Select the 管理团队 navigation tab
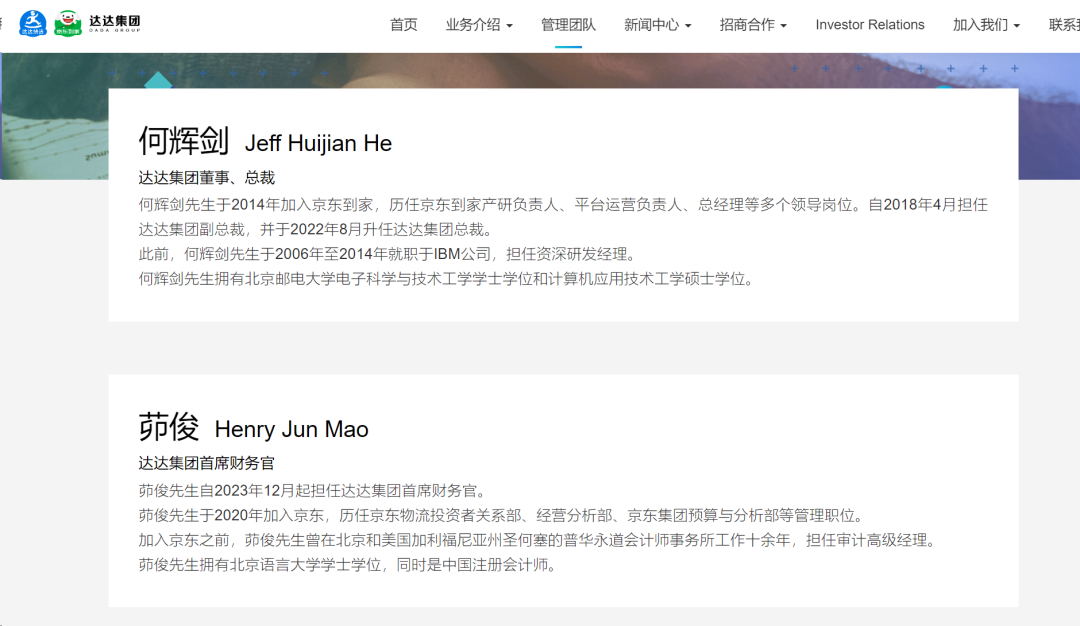The height and width of the screenshot is (626, 1080). [x=568, y=25]
